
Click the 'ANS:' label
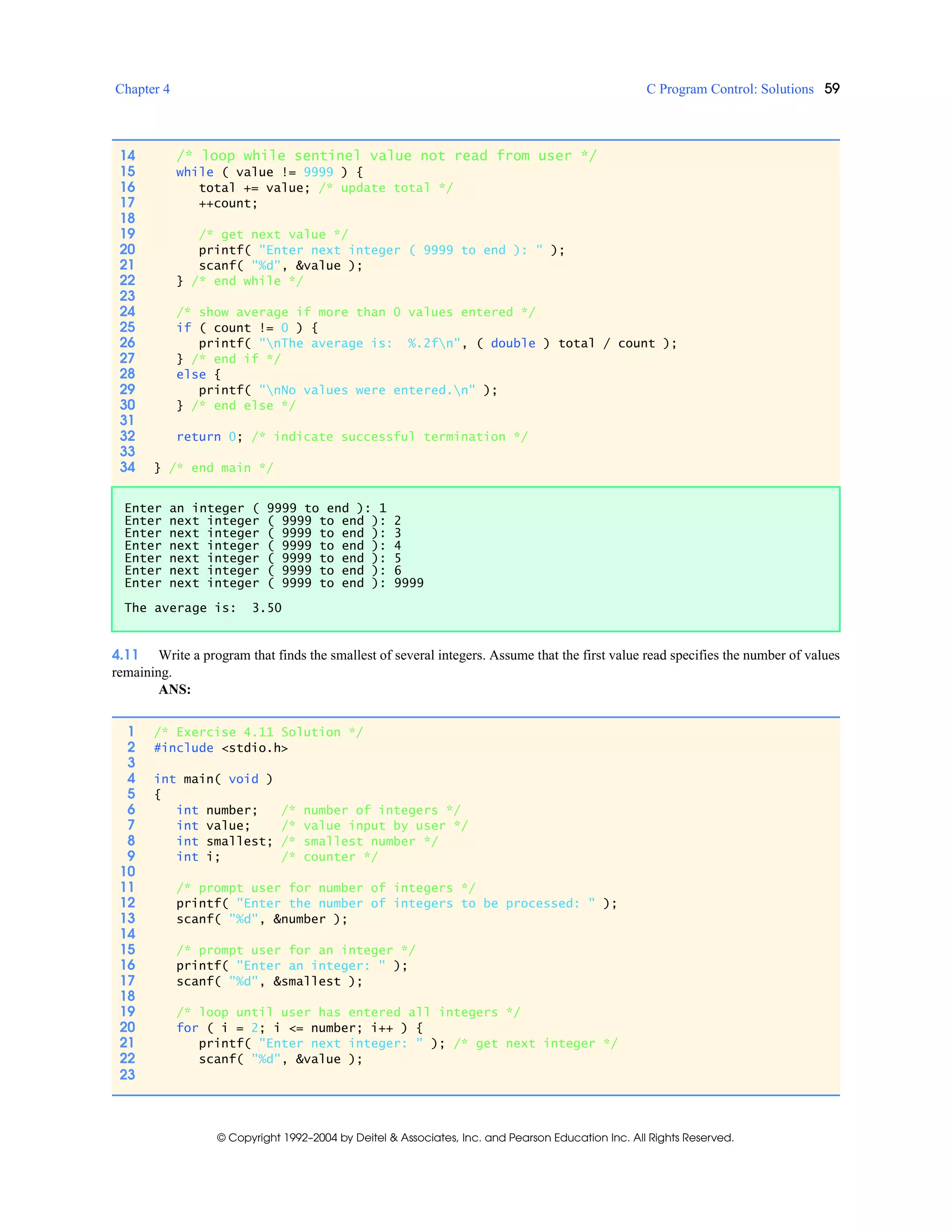pyautogui.click(x=175, y=689)
